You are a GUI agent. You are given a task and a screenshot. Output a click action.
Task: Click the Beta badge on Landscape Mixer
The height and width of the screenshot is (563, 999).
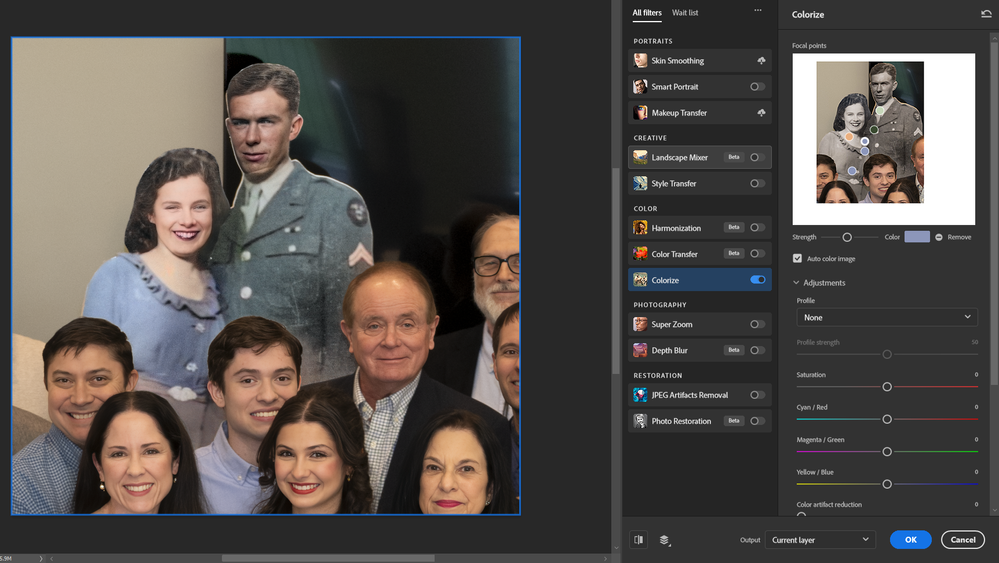pyautogui.click(x=734, y=157)
